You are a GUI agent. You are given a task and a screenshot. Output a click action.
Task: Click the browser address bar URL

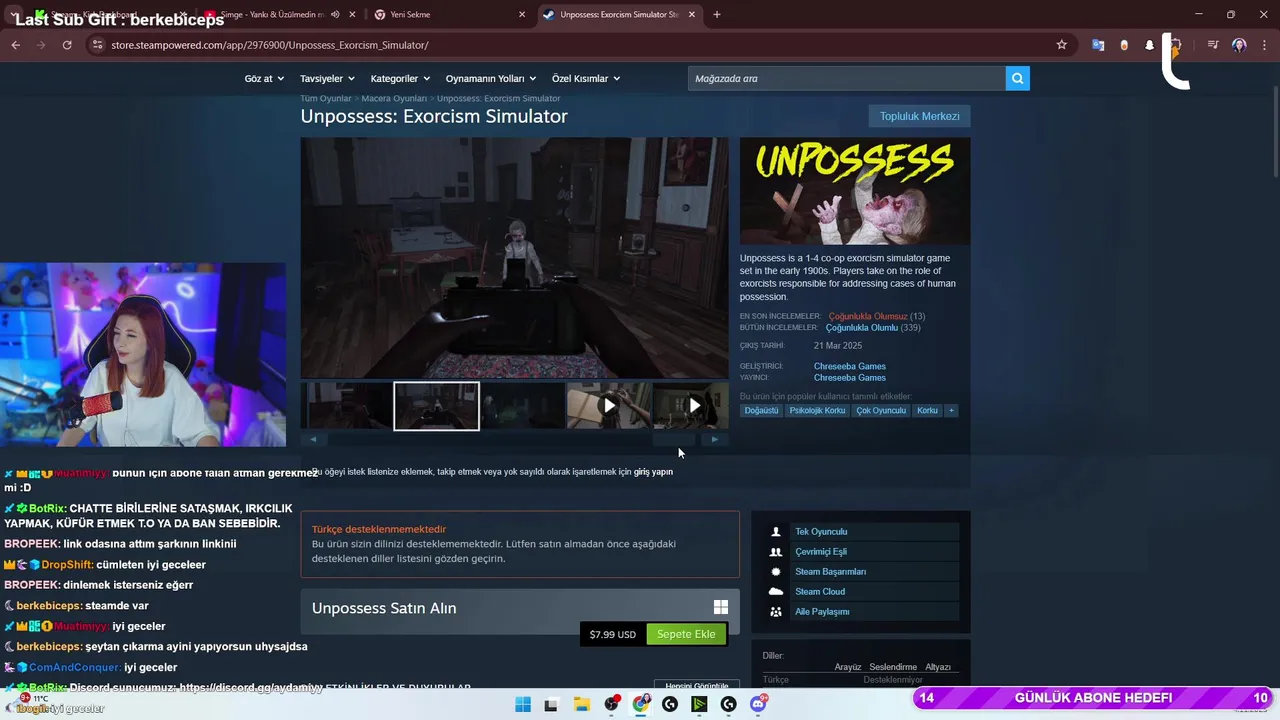[270, 45]
